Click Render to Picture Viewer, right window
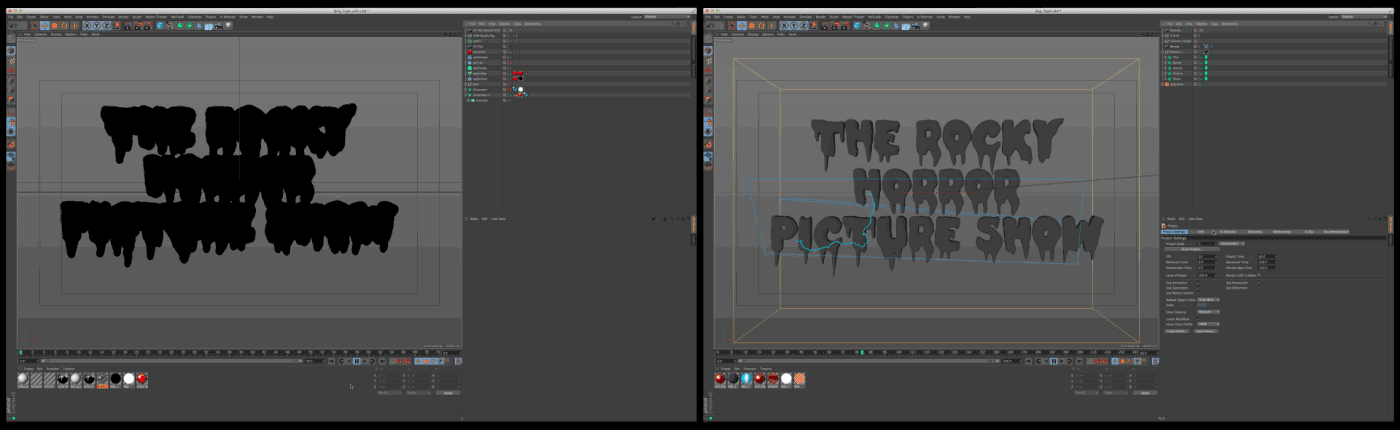This screenshot has width=1400, height=430. (835, 26)
